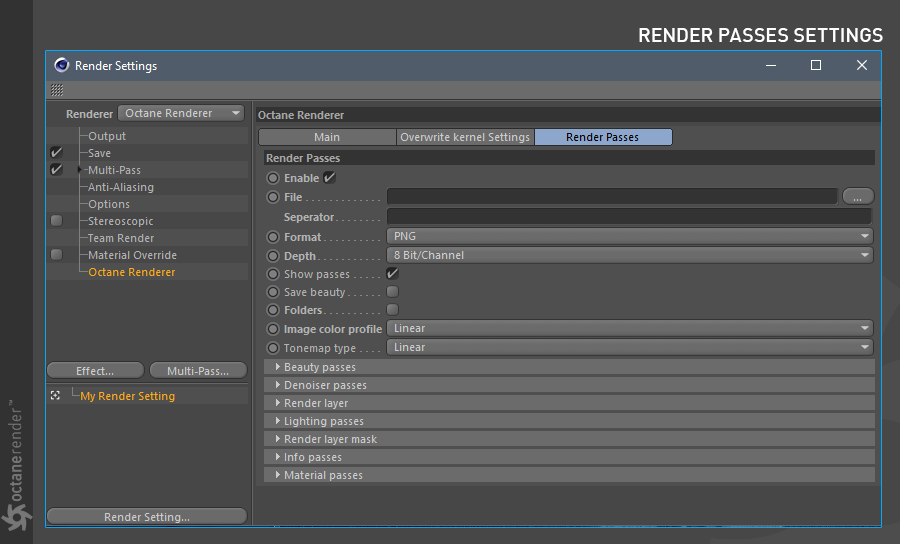This screenshot has width=900, height=544.
Task: Click the animation circle next to Enable
Action: (x=273, y=178)
